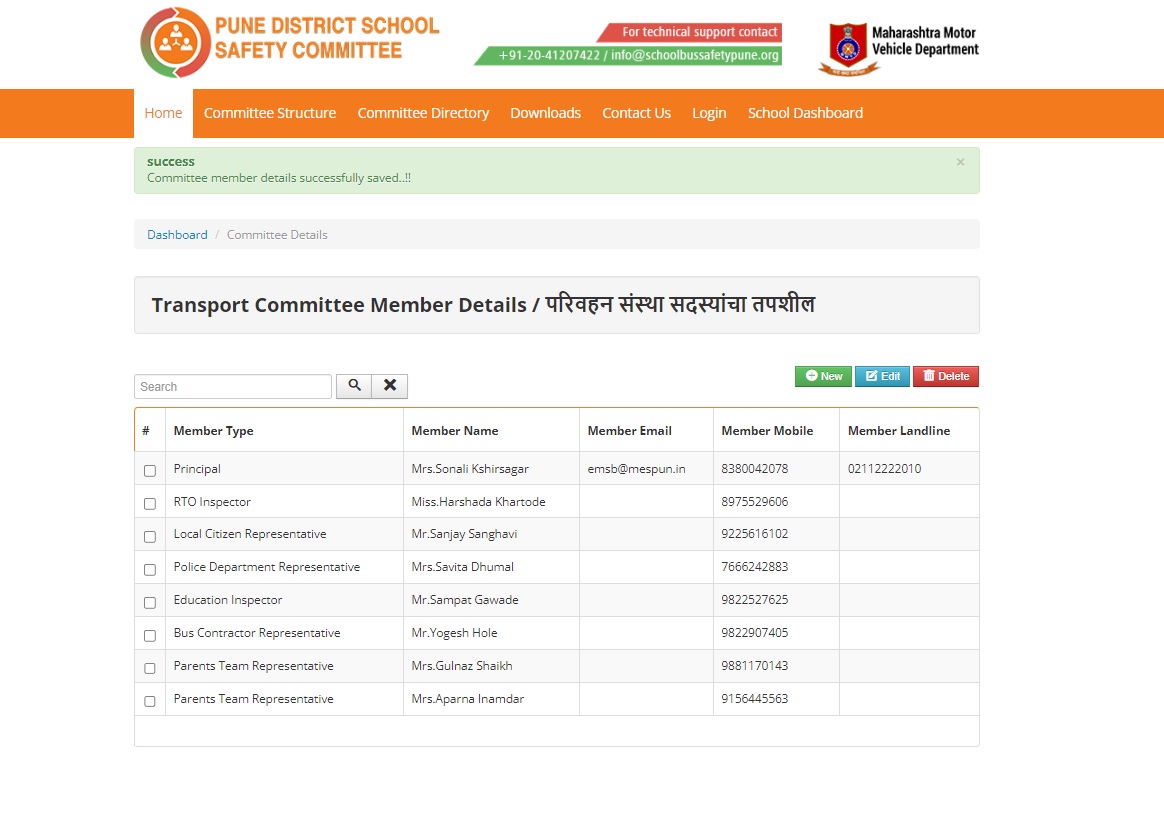Tick the checkbox for Principal row
Viewport: 1164px width, 822px height.
[150, 470]
